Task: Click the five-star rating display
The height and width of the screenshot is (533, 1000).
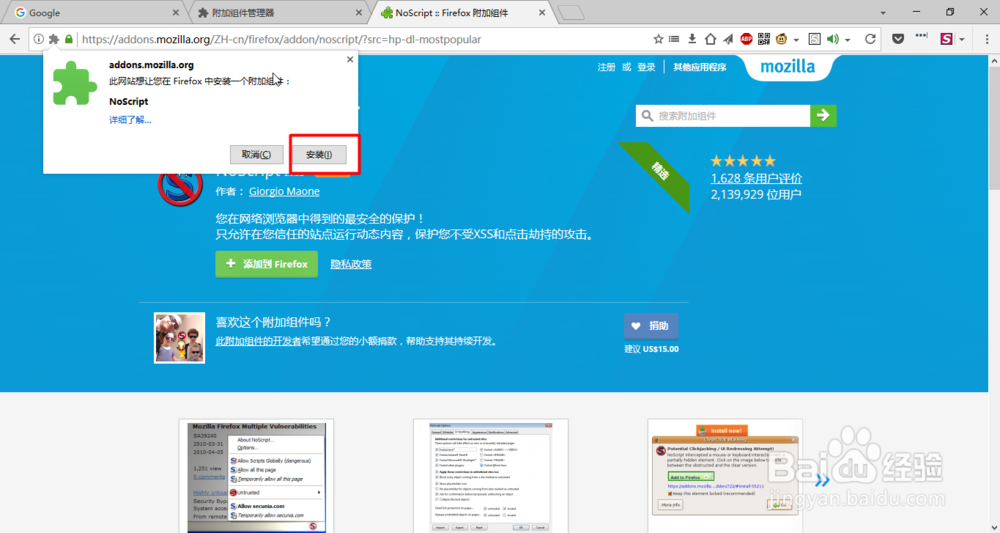Action: 743,161
